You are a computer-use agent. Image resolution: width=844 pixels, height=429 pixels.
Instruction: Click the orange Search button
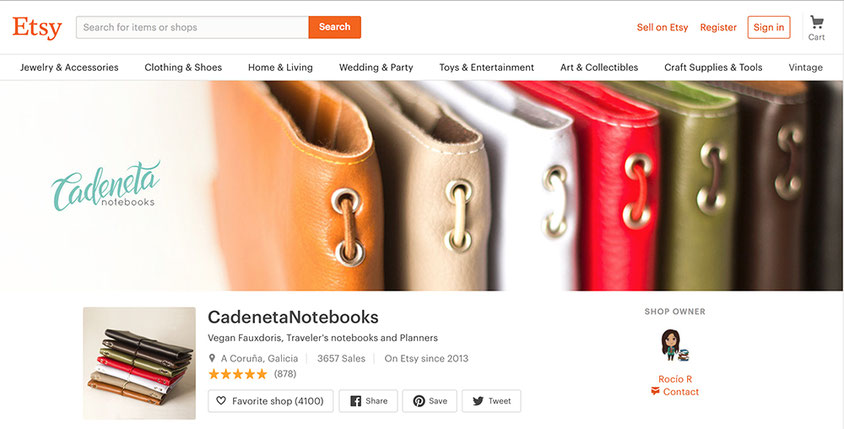click(x=335, y=27)
